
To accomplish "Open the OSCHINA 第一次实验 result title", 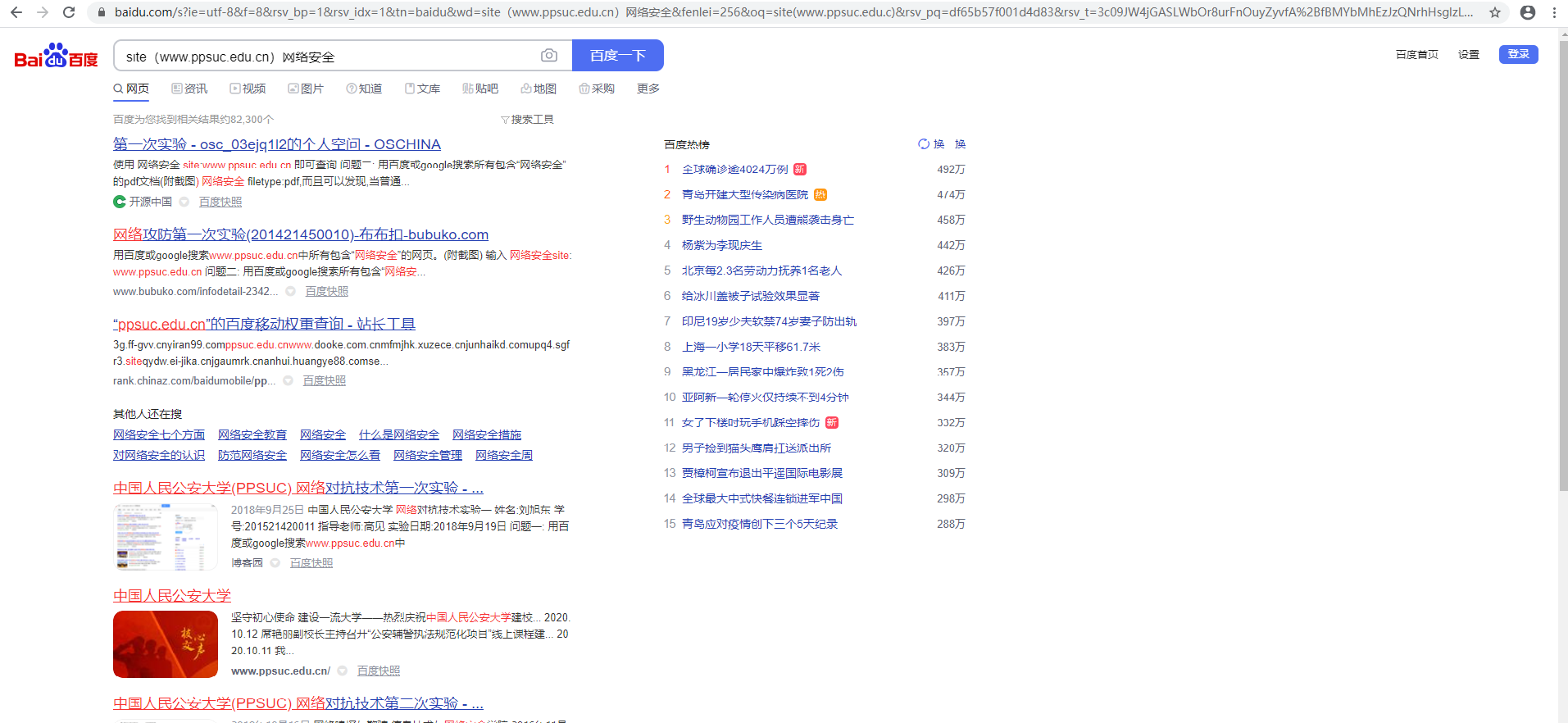I will coord(277,144).
